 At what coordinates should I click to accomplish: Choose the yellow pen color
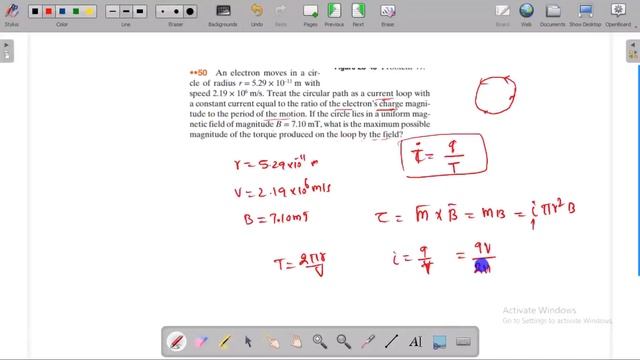click(x=89, y=11)
